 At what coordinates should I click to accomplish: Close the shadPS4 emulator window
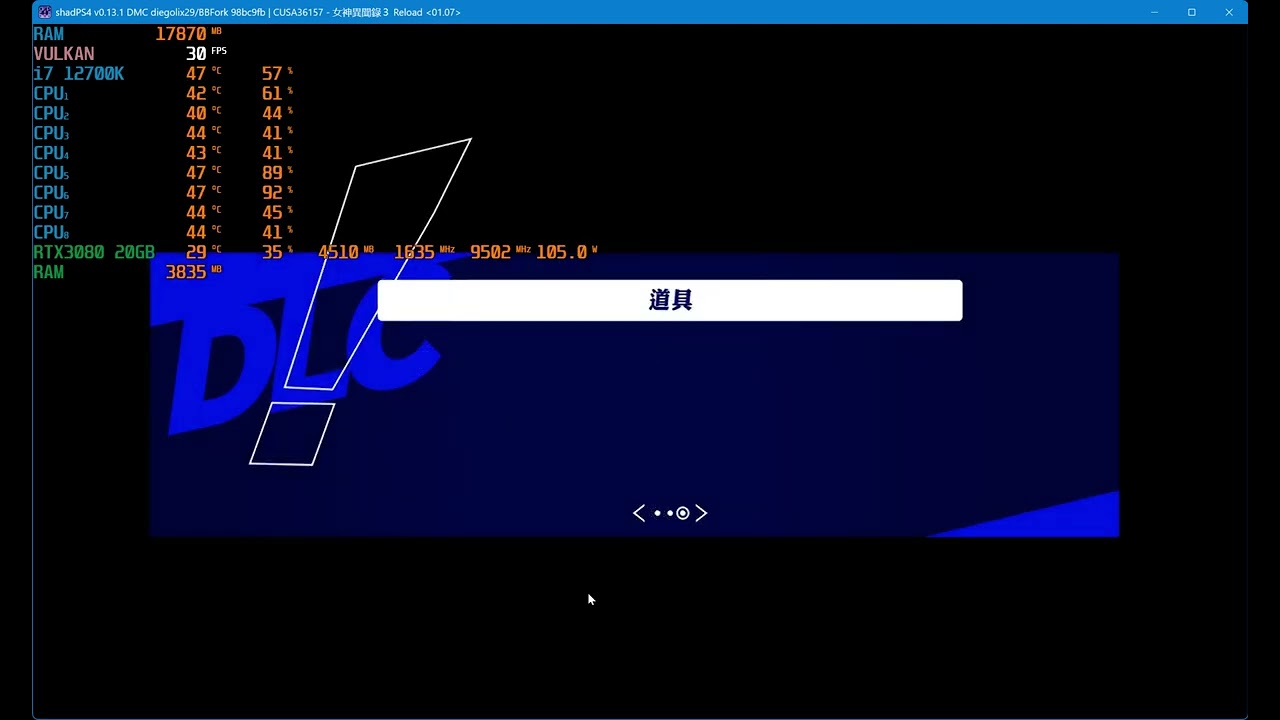(x=1229, y=12)
